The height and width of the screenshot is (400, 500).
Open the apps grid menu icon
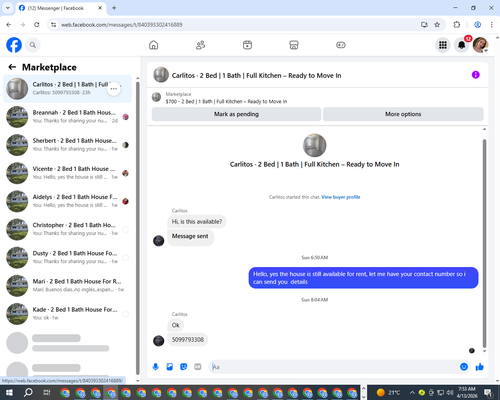pyautogui.click(x=443, y=45)
